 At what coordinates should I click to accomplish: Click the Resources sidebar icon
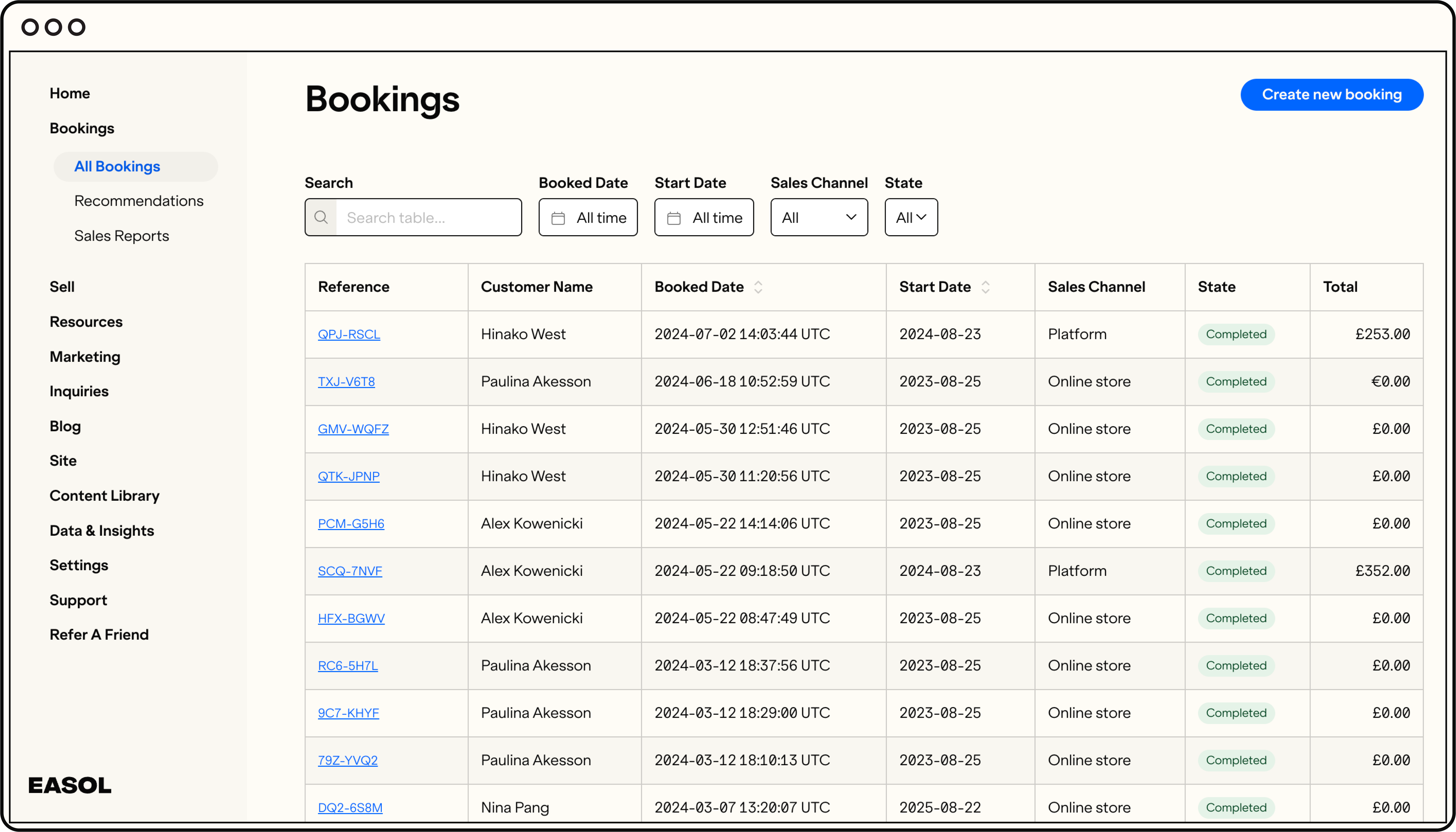(86, 321)
